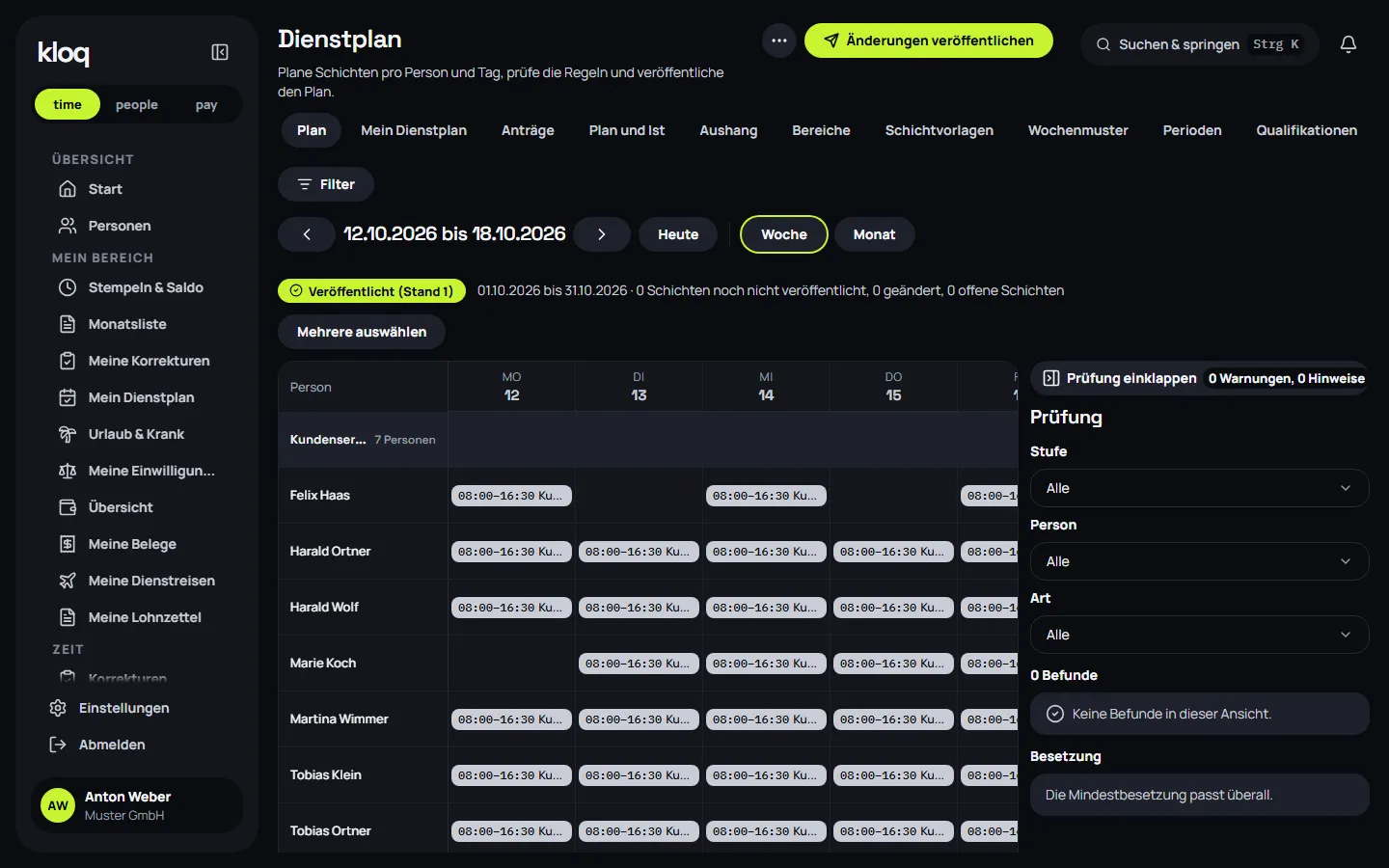Open the Person filter dropdown
1389x868 pixels.
tap(1200, 561)
